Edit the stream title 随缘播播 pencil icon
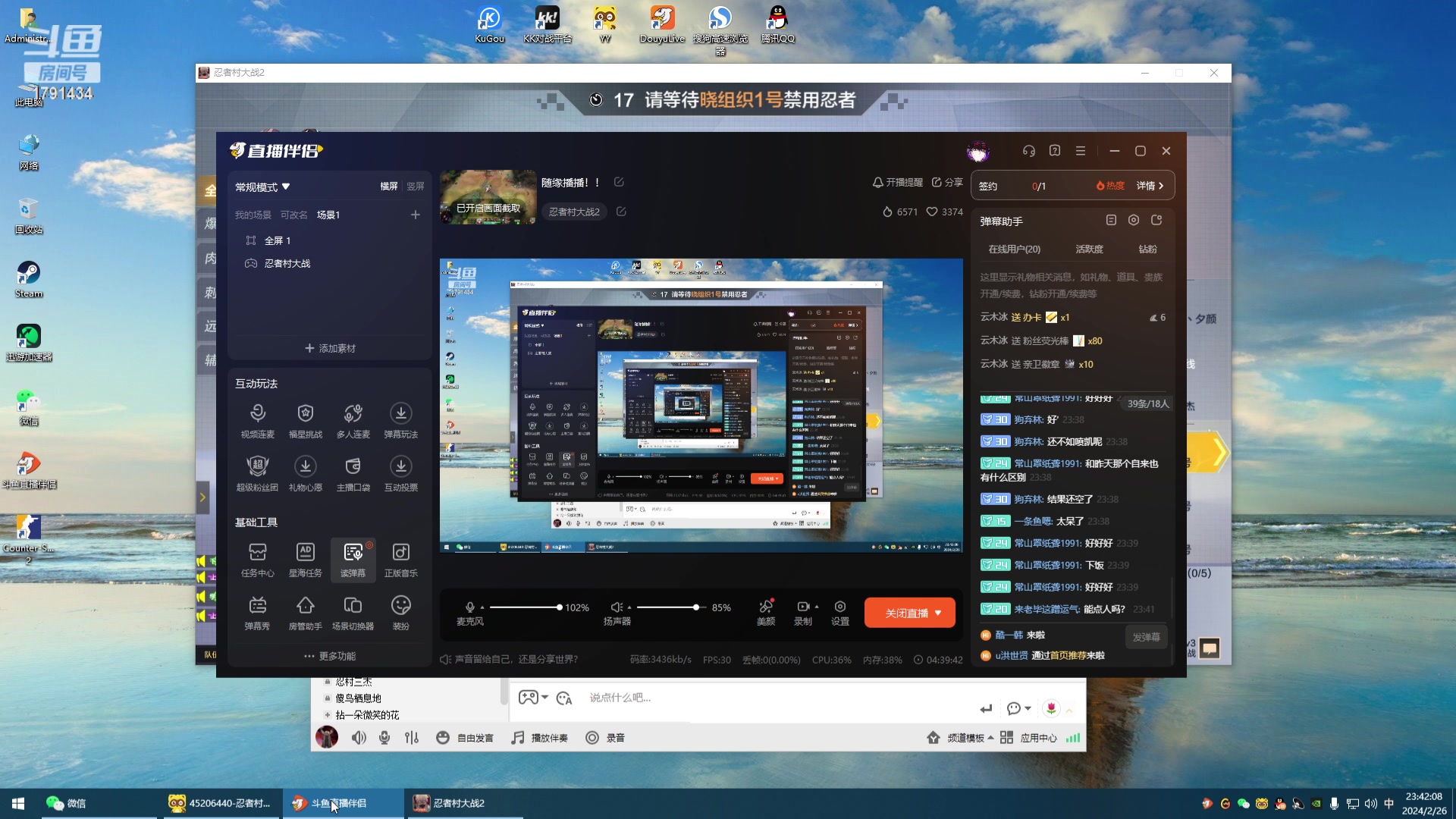Viewport: 1456px width, 819px height. [x=619, y=182]
